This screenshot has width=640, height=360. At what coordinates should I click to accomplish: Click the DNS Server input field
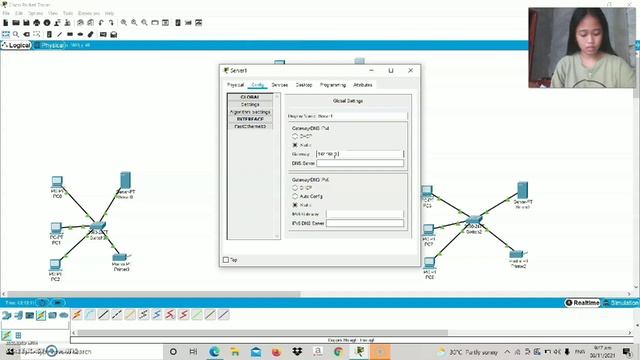click(360, 163)
